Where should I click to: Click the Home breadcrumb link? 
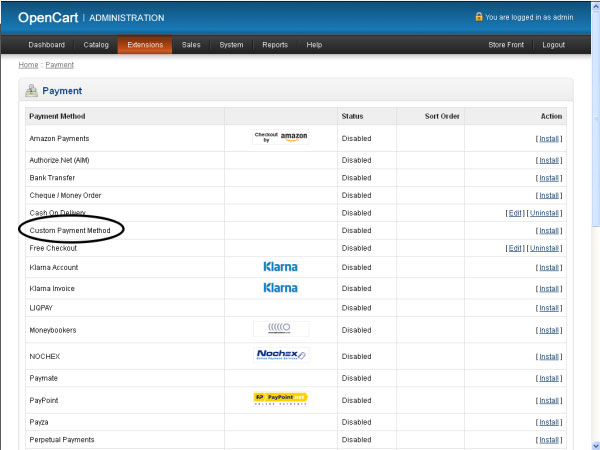[x=28, y=65]
